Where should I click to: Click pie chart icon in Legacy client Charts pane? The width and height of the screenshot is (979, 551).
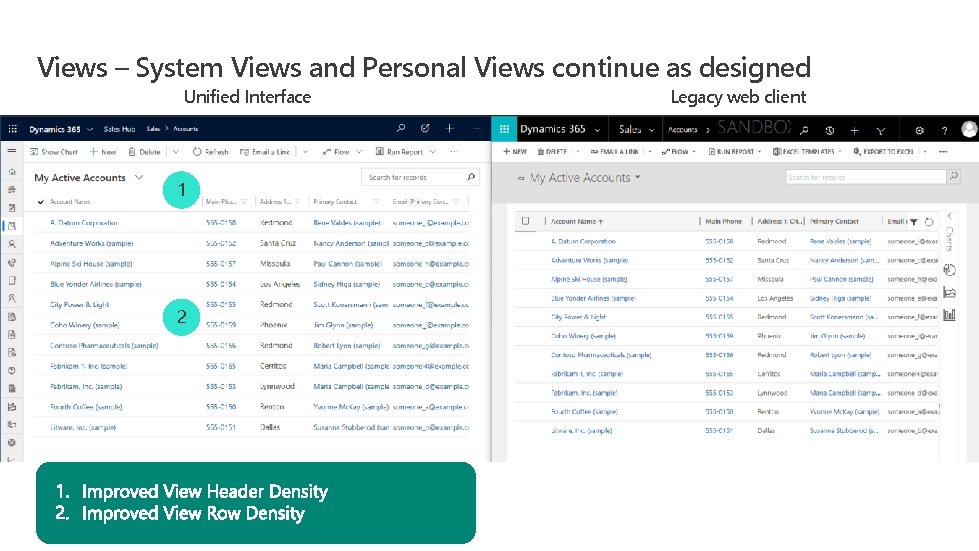click(x=950, y=270)
